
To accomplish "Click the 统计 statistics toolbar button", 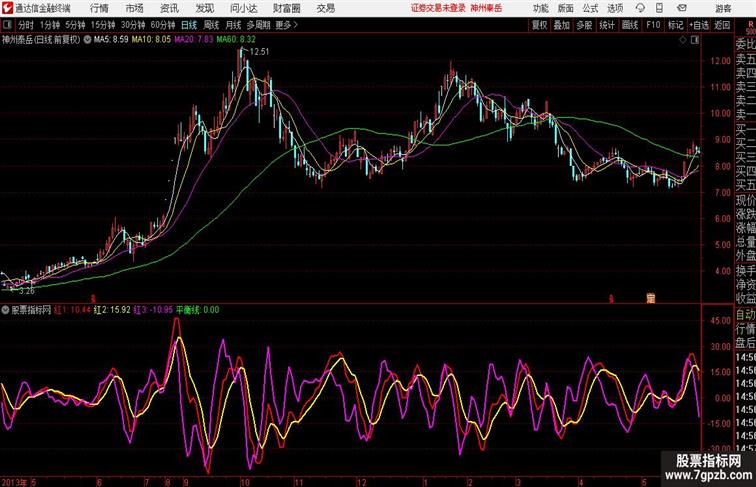I will point(607,25).
